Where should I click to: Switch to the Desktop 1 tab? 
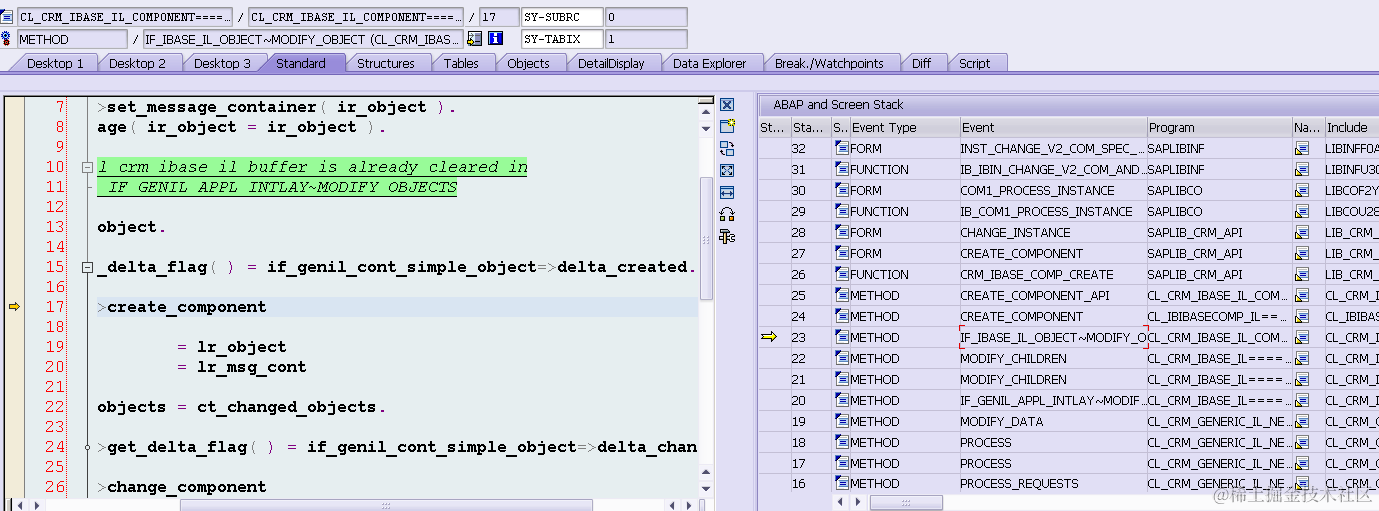56,63
